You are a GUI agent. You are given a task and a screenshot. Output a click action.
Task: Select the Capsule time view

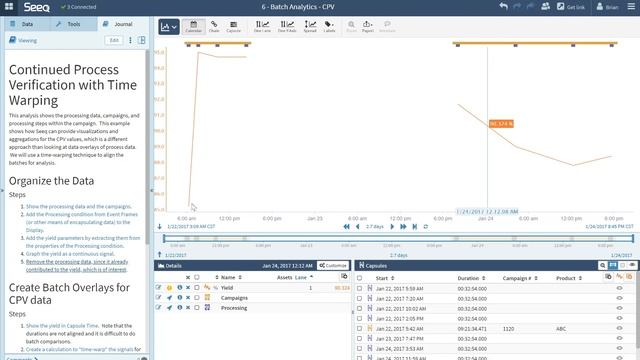pos(233,27)
